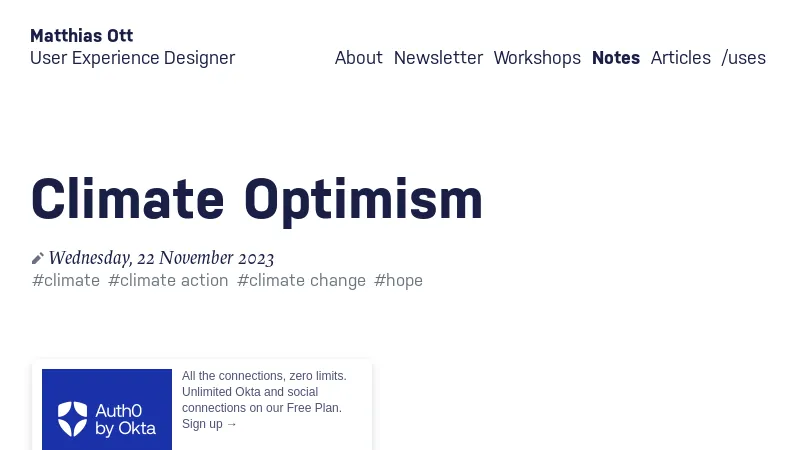Open the About page
800x450 pixels.
coord(358,58)
